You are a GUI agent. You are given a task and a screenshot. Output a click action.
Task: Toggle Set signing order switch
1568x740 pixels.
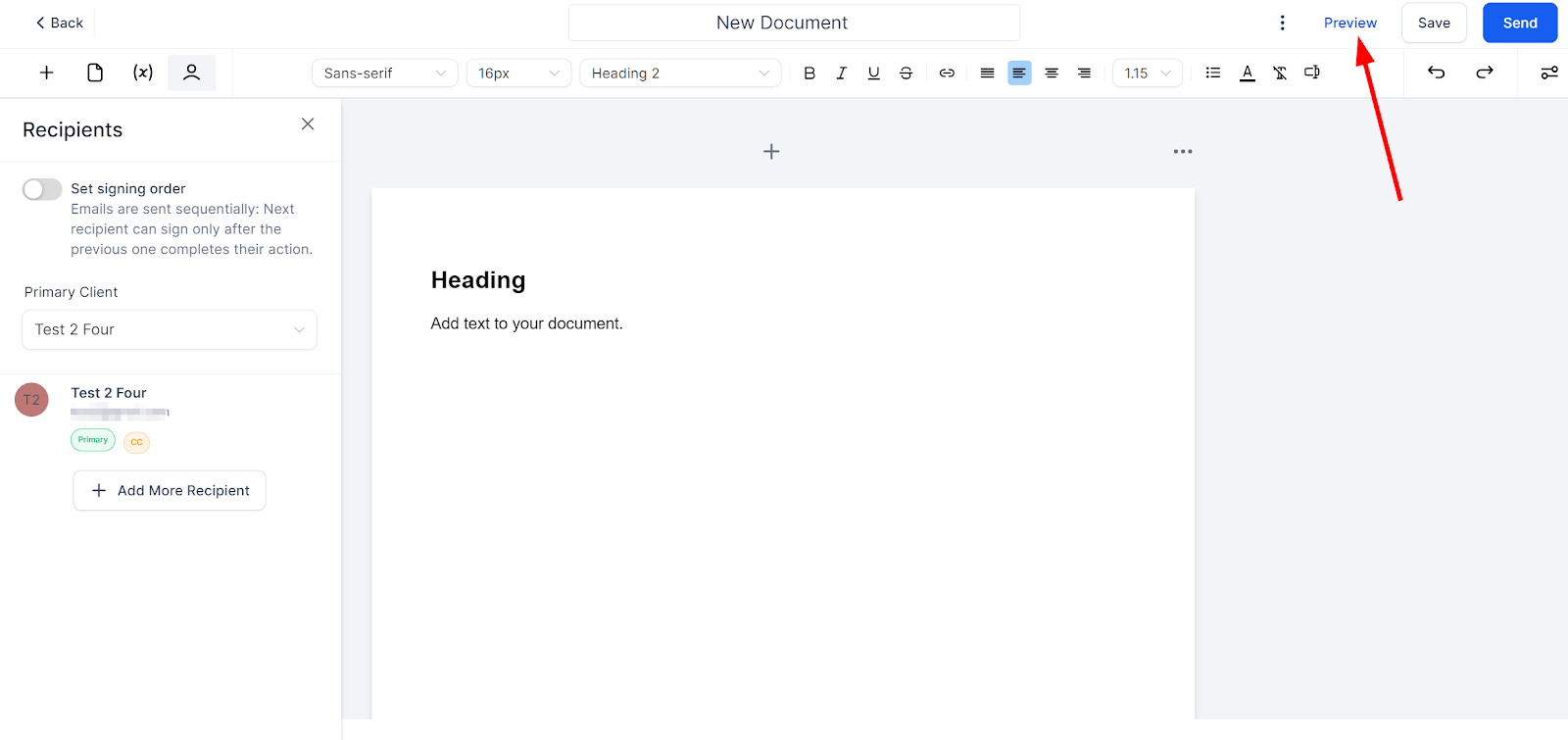(x=42, y=189)
